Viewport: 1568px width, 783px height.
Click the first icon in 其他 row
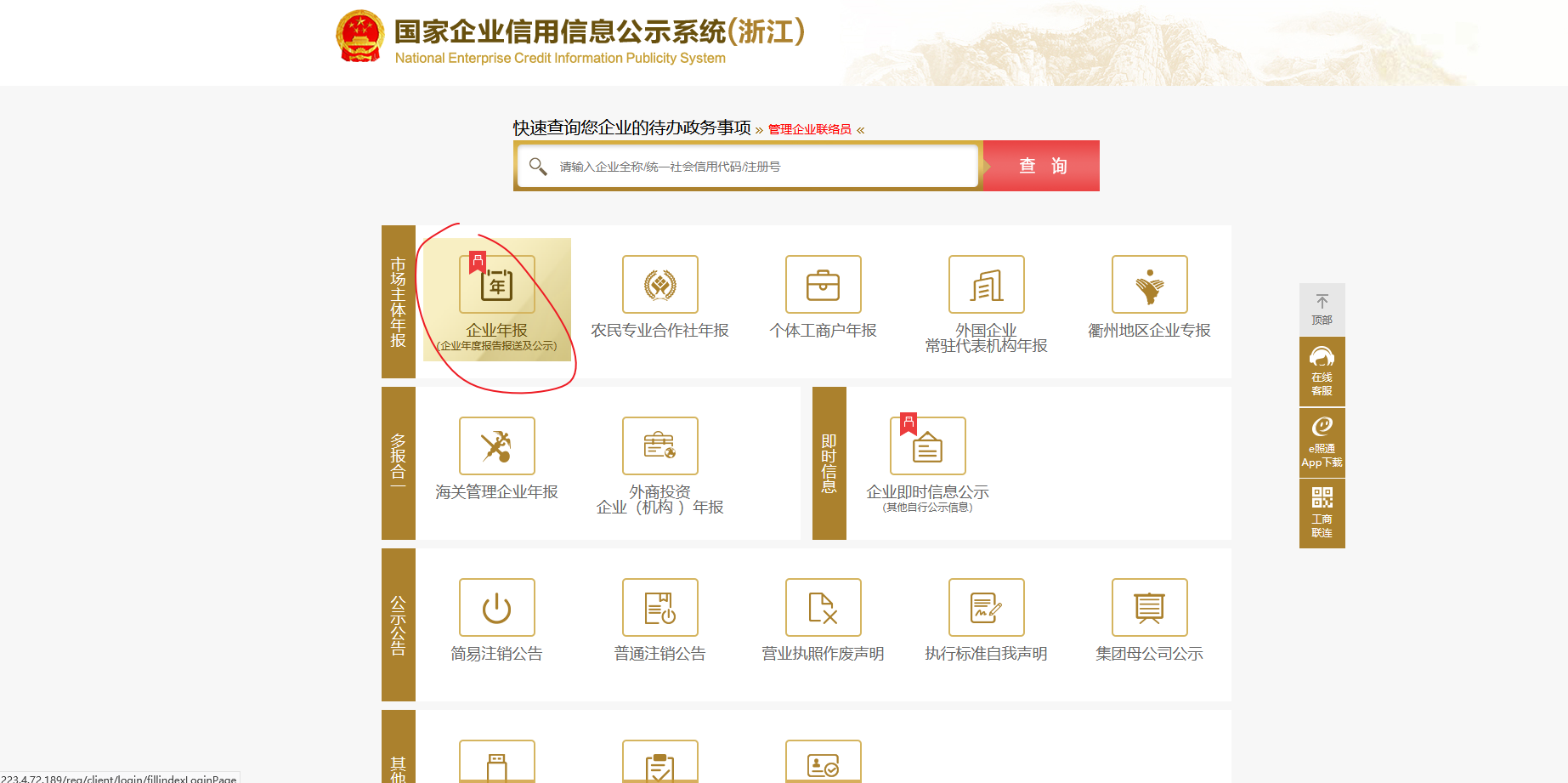coord(497,762)
